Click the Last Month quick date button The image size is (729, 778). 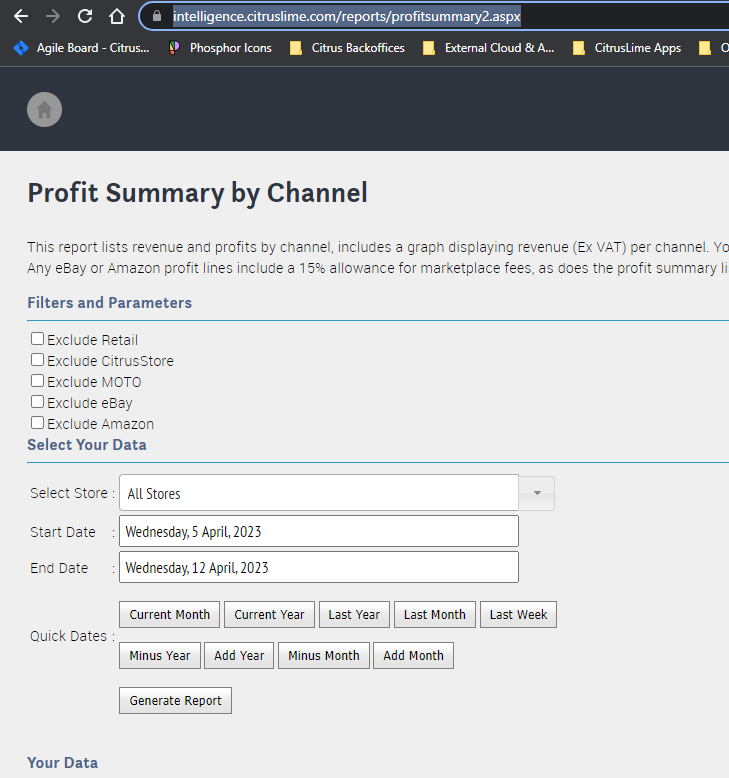pos(434,615)
